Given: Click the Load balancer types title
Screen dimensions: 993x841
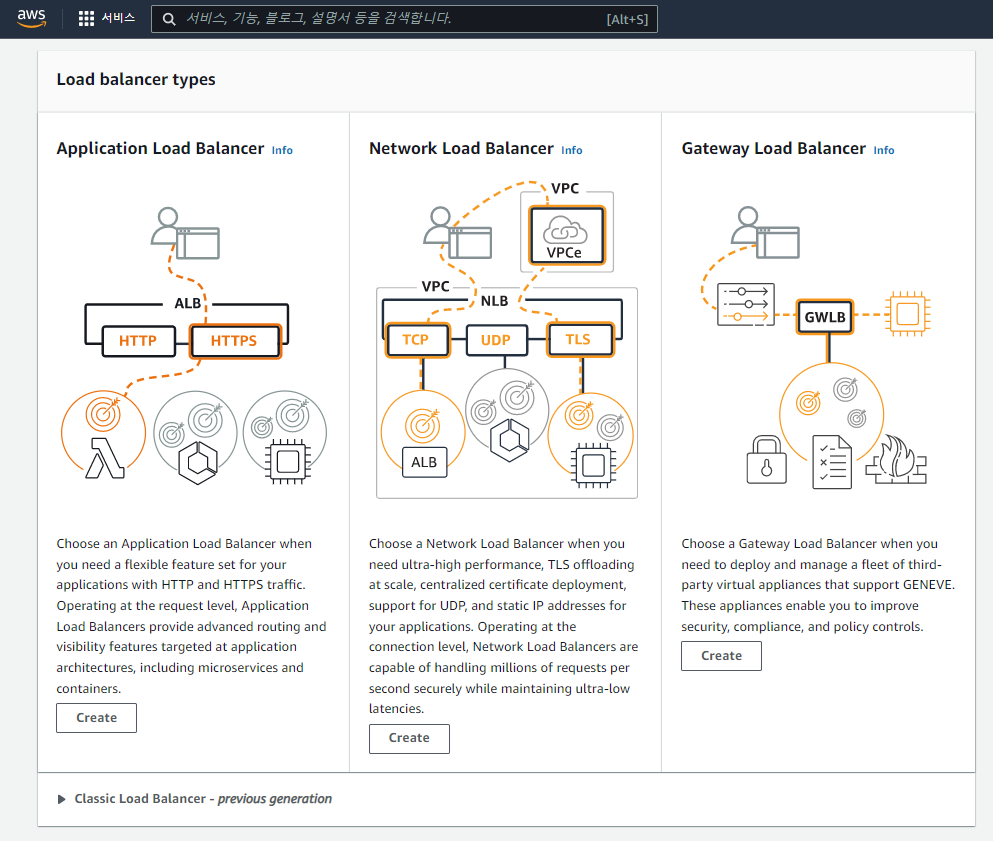Looking at the screenshot, I should (x=136, y=79).
